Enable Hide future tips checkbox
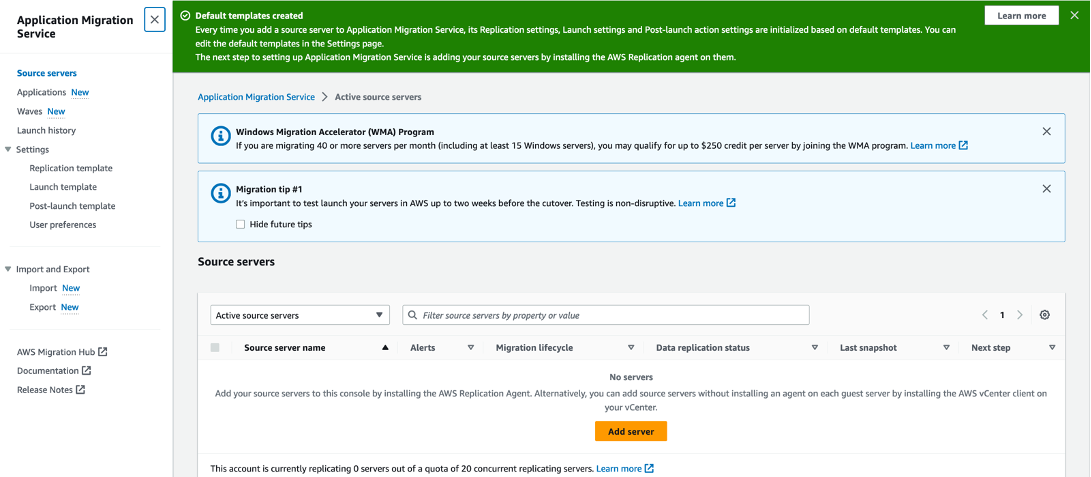Image resolution: width=1091 pixels, height=477 pixels. click(240, 225)
